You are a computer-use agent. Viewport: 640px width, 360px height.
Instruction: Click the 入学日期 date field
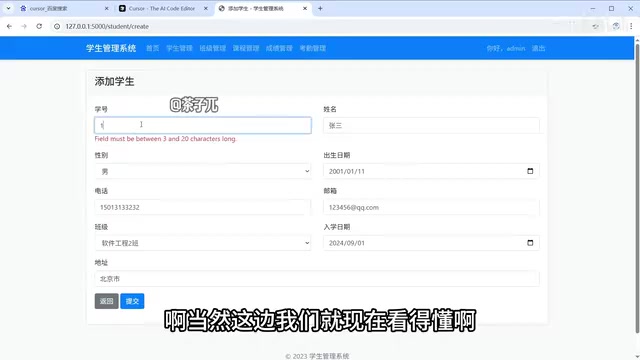[x=431, y=243]
